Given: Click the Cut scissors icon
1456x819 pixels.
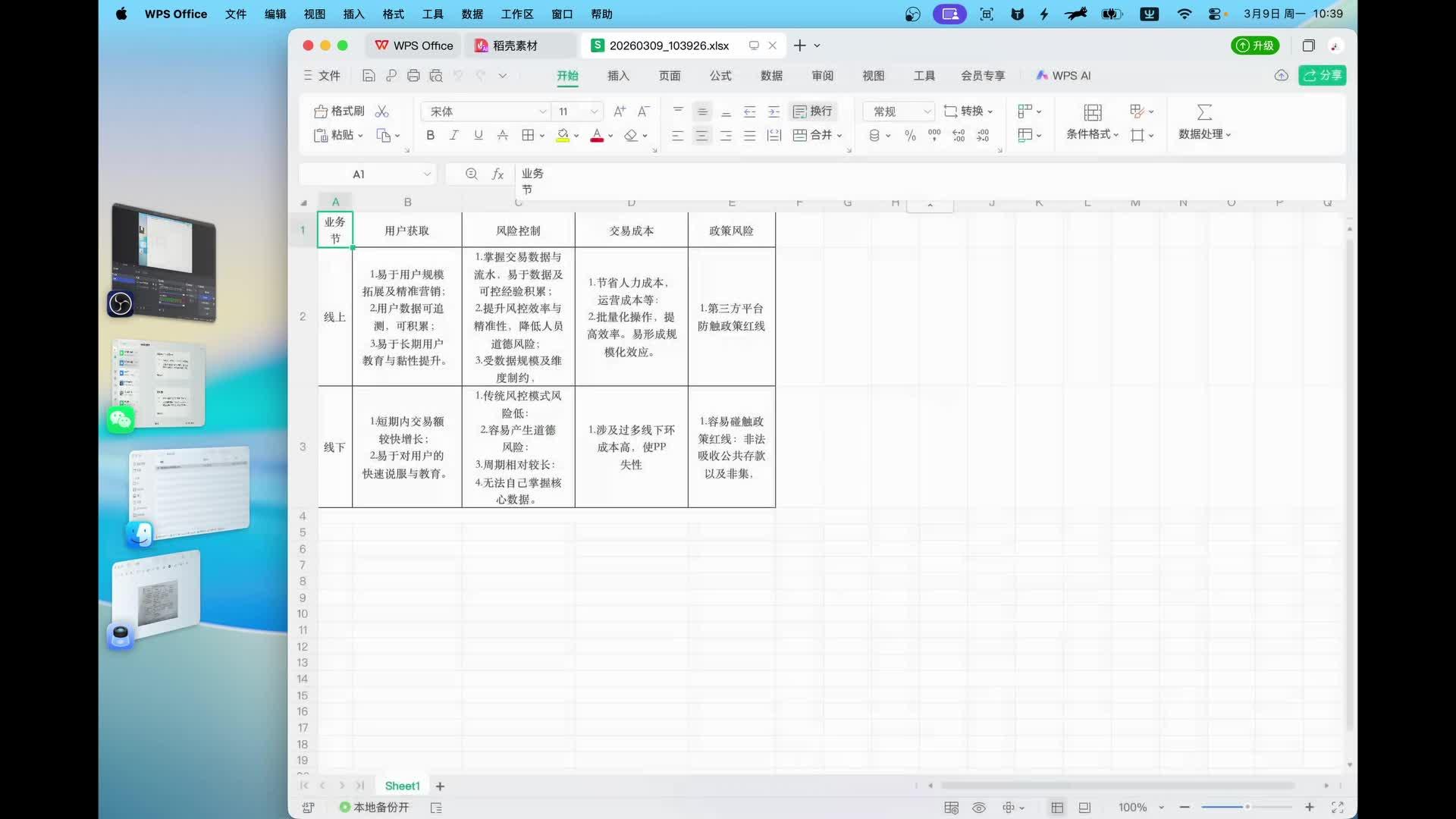Looking at the screenshot, I should (x=382, y=111).
